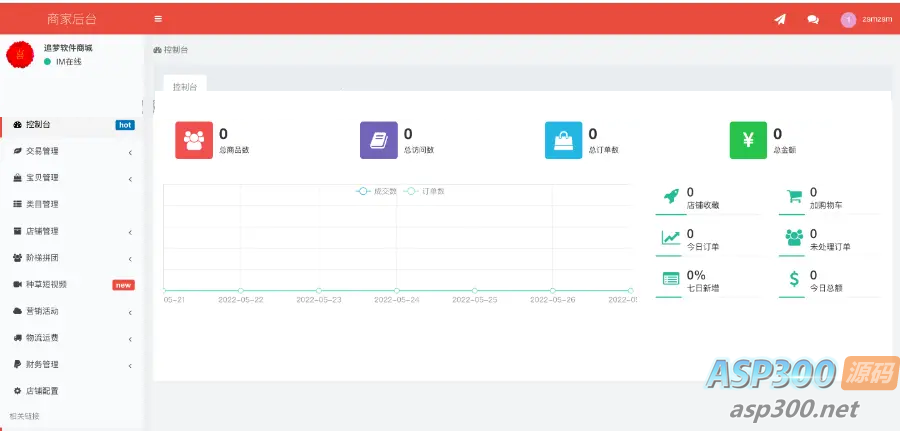Toggle the 成交数 series in chart legend
The height and width of the screenshot is (431, 900).
click(x=377, y=191)
